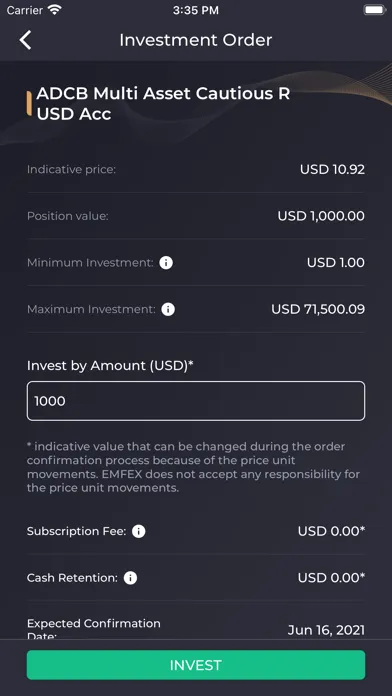Tap the Maximum Investment info icon
This screenshot has width=392, height=696.
coord(168,309)
